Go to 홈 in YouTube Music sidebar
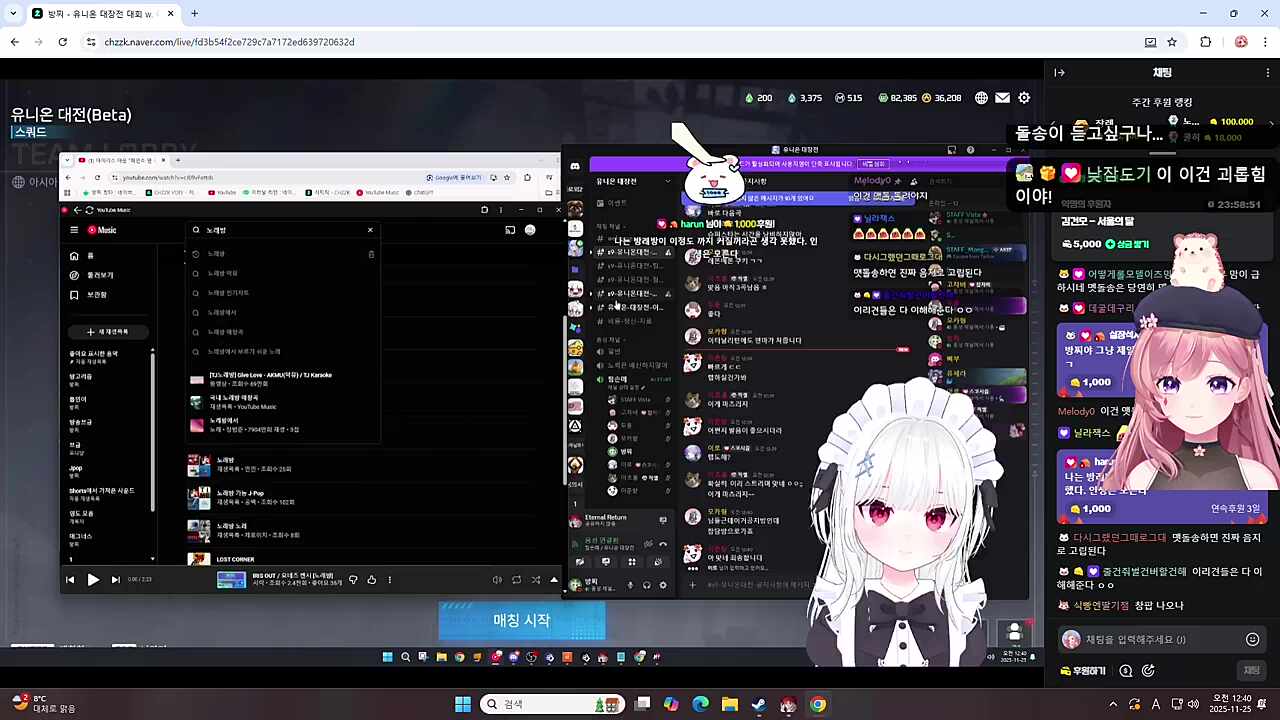Viewport: 1280px width, 720px height. (82, 256)
